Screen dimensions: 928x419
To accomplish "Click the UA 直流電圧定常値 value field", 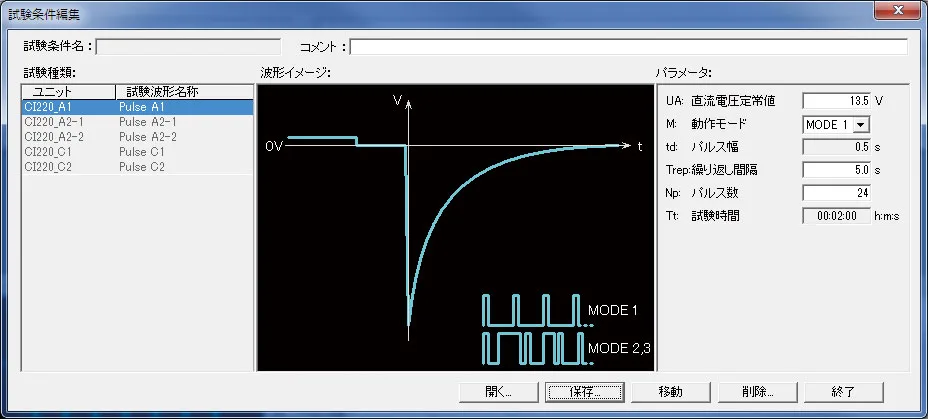I will coord(837,100).
